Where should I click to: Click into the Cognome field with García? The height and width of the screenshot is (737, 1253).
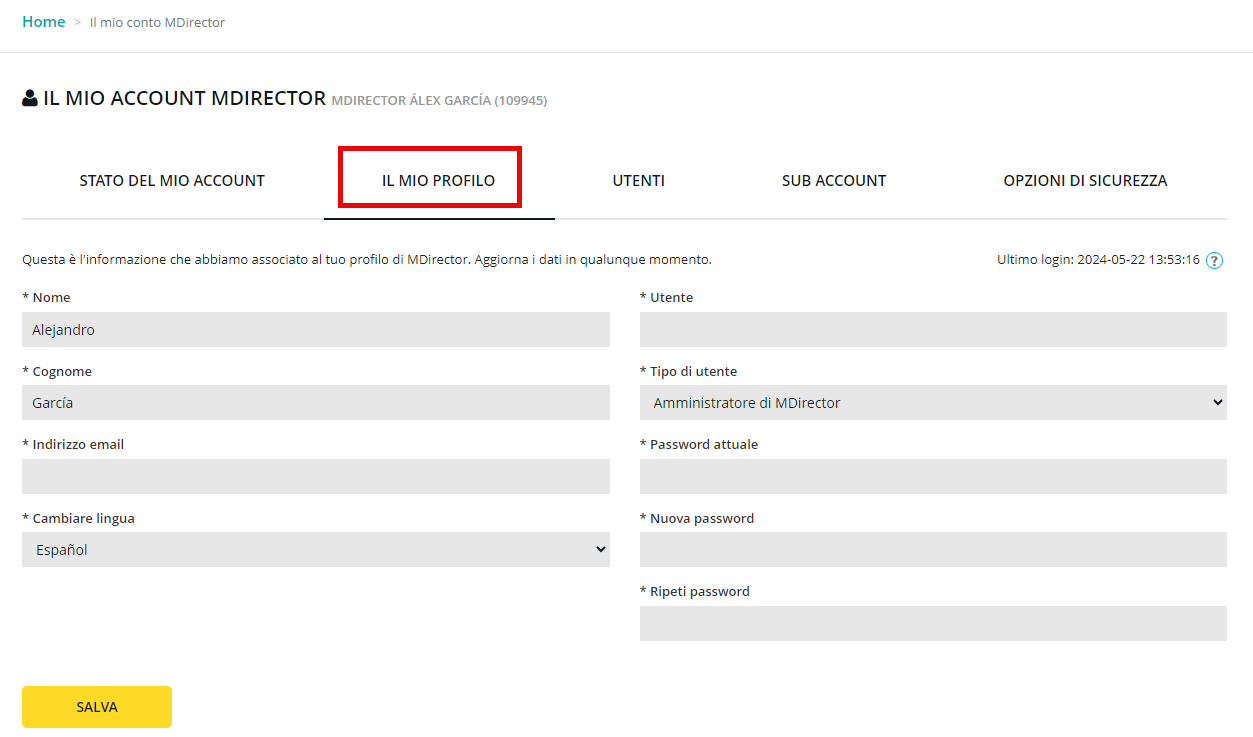[315, 403]
